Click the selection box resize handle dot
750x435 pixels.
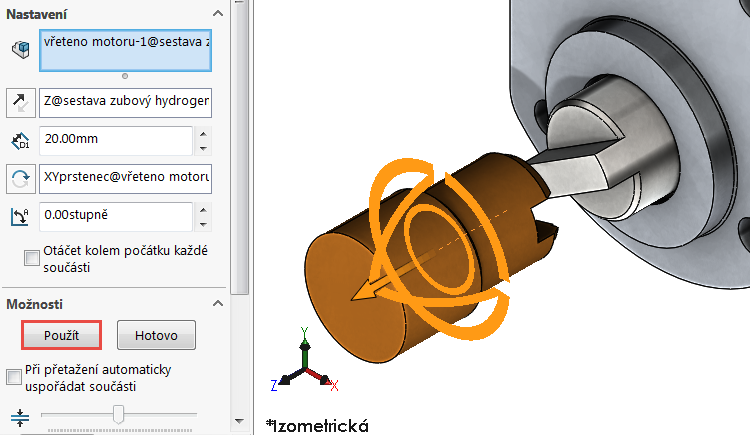click(x=125, y=76)
